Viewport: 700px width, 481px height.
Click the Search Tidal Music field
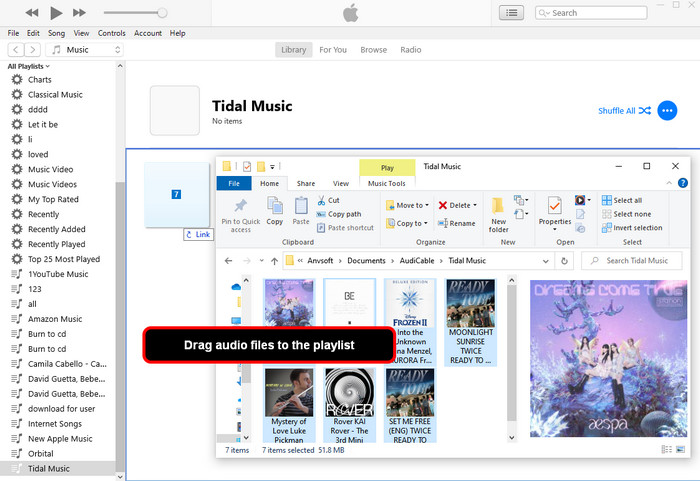(x=632, y=261)
